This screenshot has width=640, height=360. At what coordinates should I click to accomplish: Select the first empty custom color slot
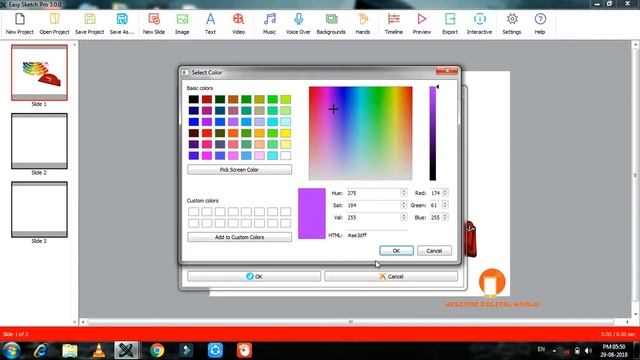(x=193, y=211)
